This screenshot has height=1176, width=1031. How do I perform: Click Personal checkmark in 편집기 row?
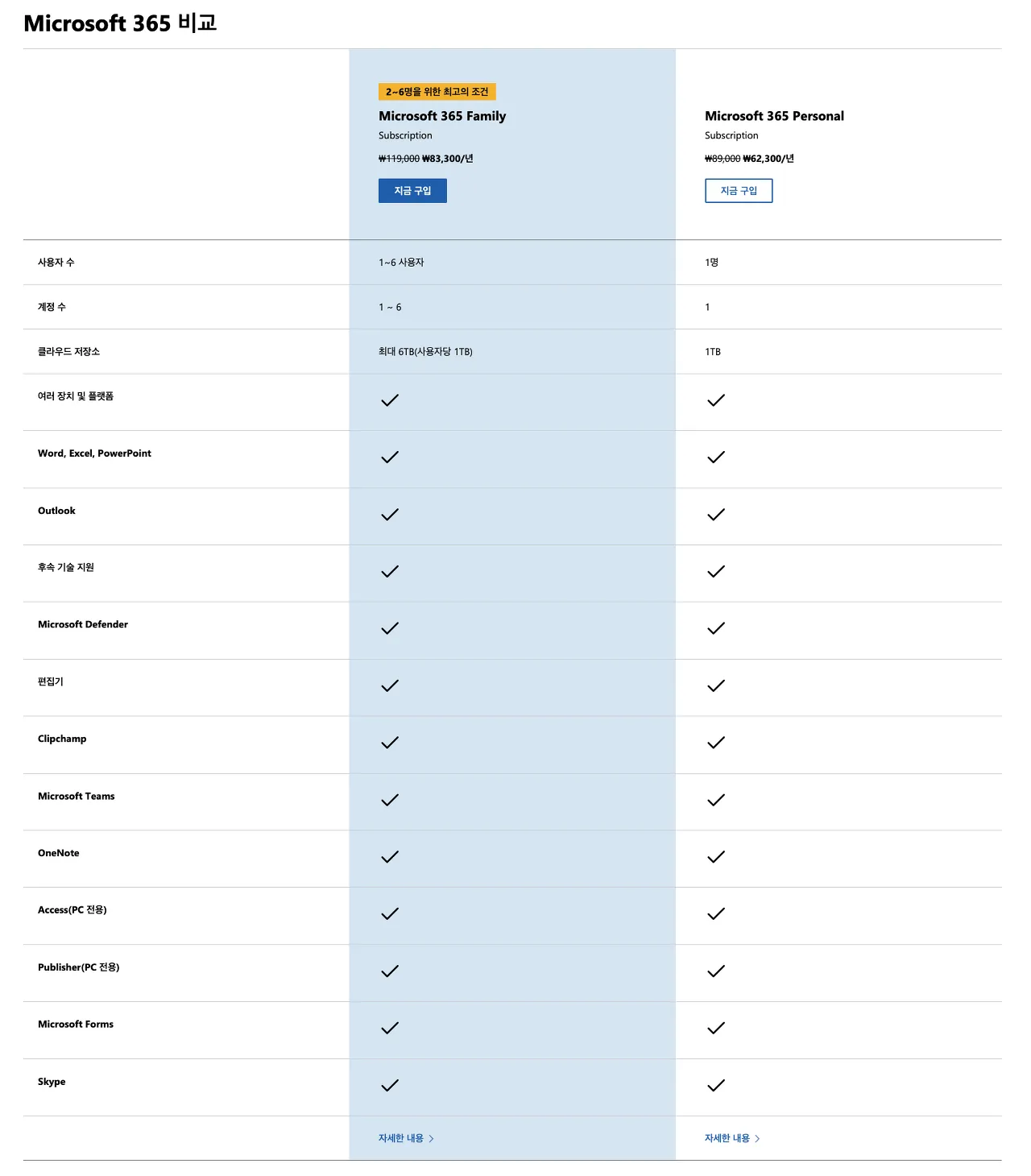(716, 685)
